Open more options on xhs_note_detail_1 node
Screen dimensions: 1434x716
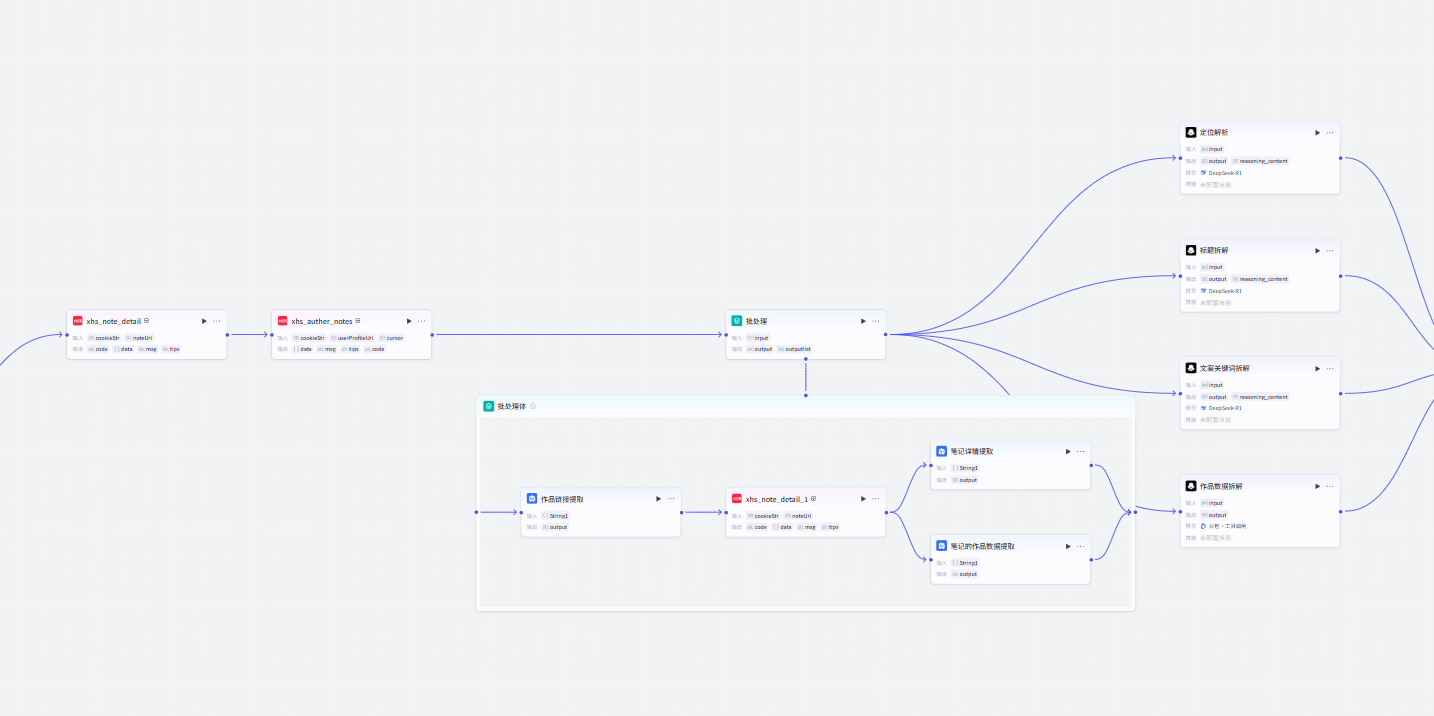tap(876, 498)
